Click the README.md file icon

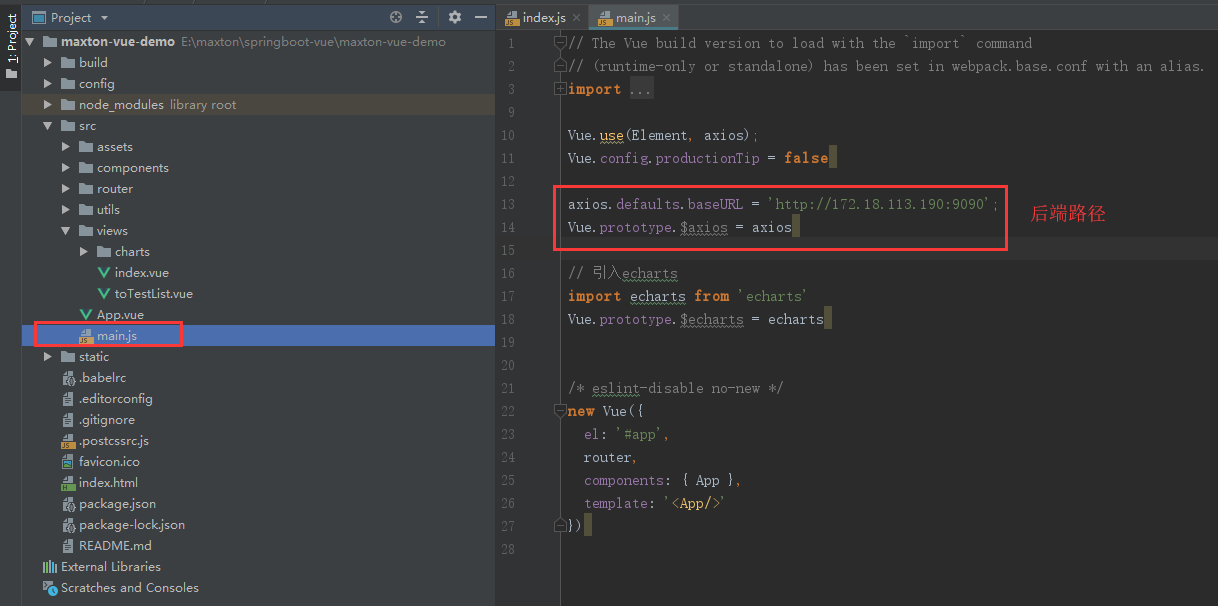69,546
